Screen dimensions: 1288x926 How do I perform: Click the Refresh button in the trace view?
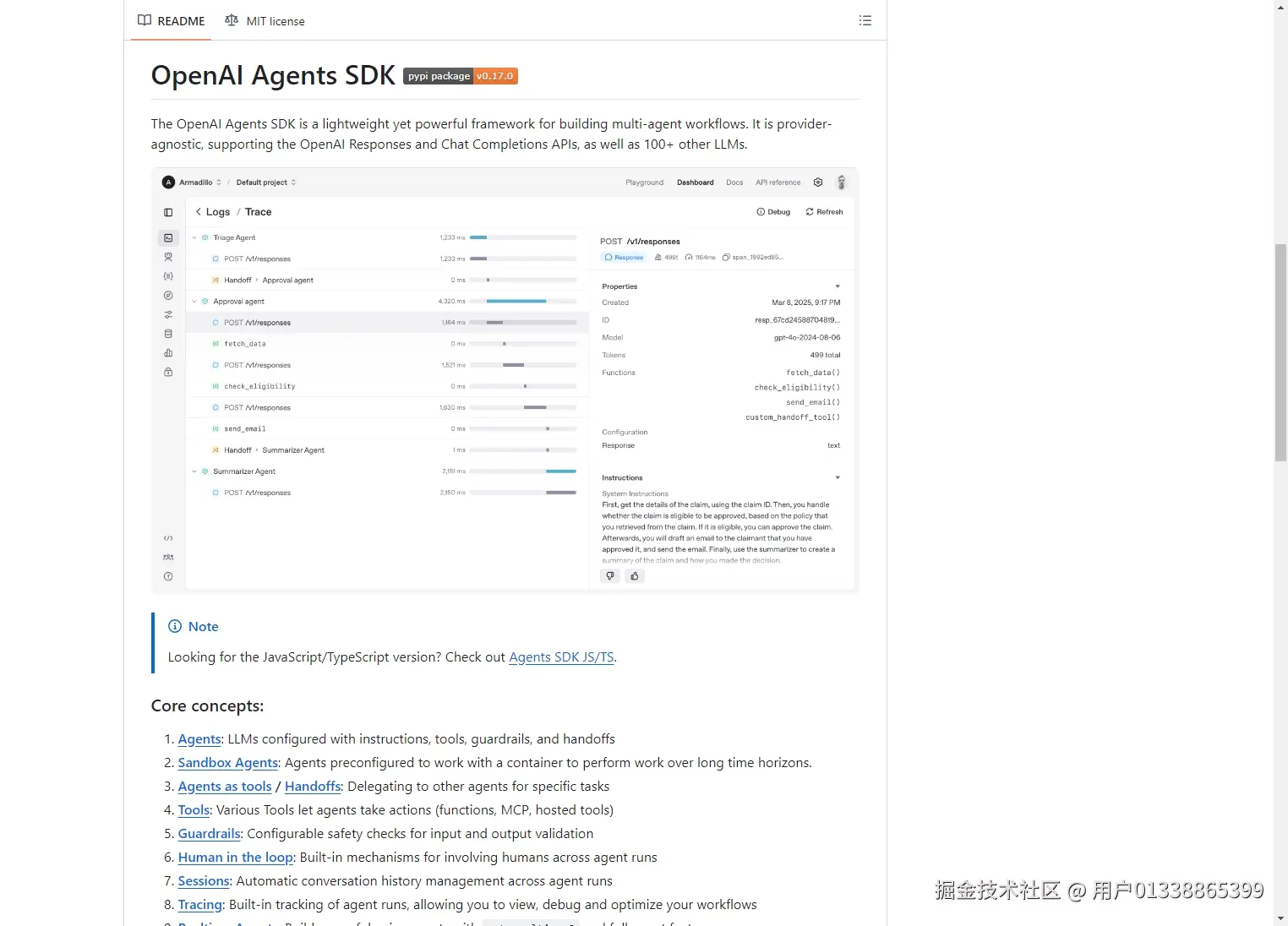(824, 212)
